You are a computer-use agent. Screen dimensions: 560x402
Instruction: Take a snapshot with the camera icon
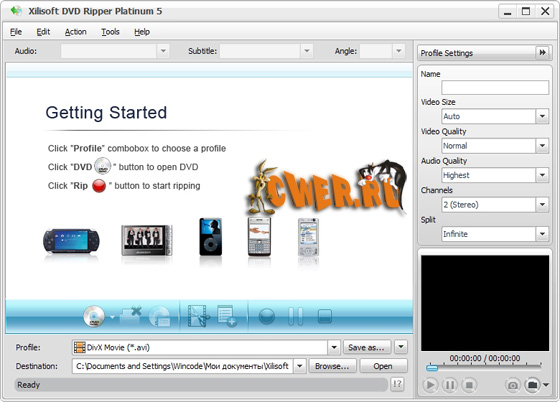[x=512, y=385]
